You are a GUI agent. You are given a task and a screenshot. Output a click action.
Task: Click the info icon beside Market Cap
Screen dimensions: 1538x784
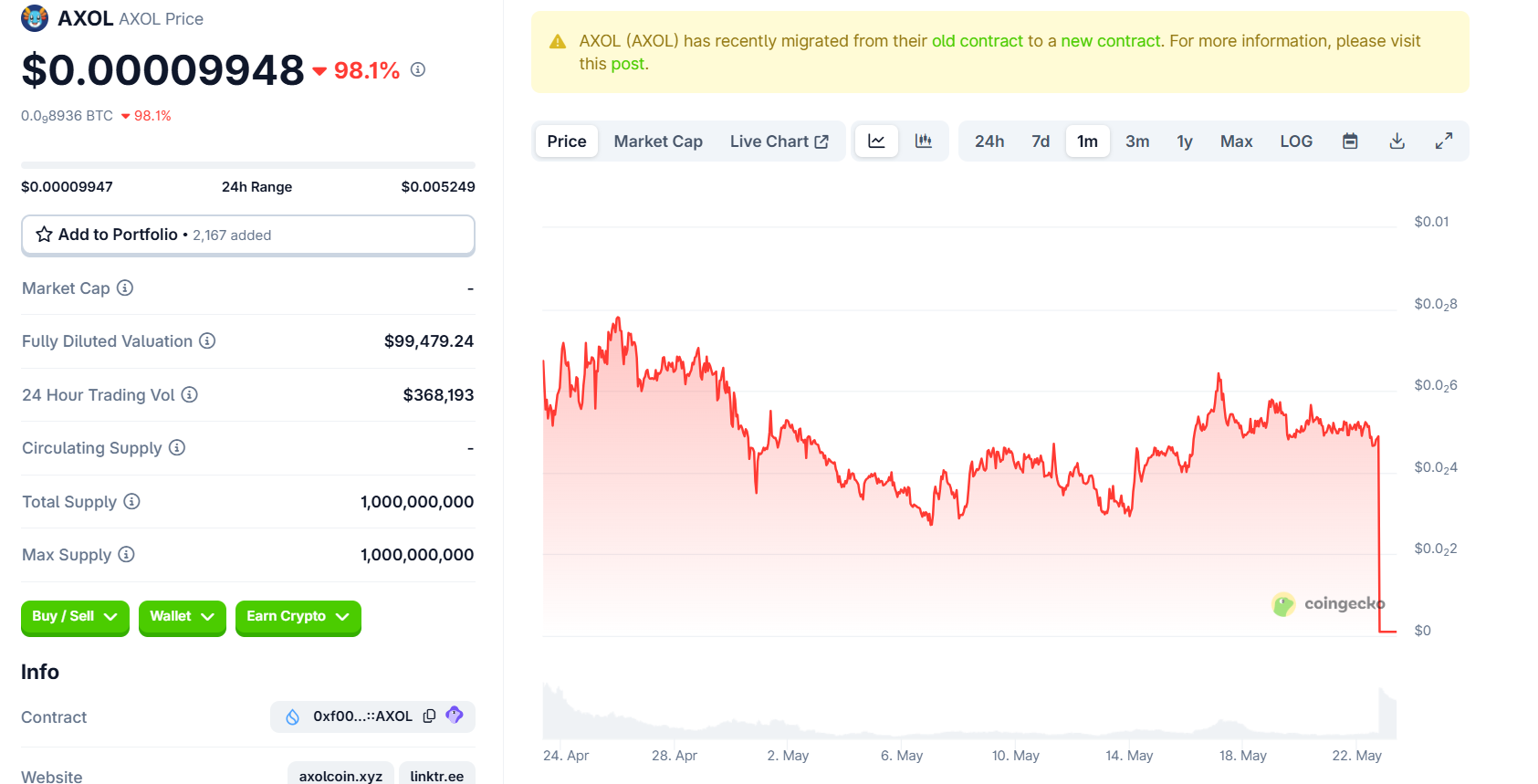point(125,288)
